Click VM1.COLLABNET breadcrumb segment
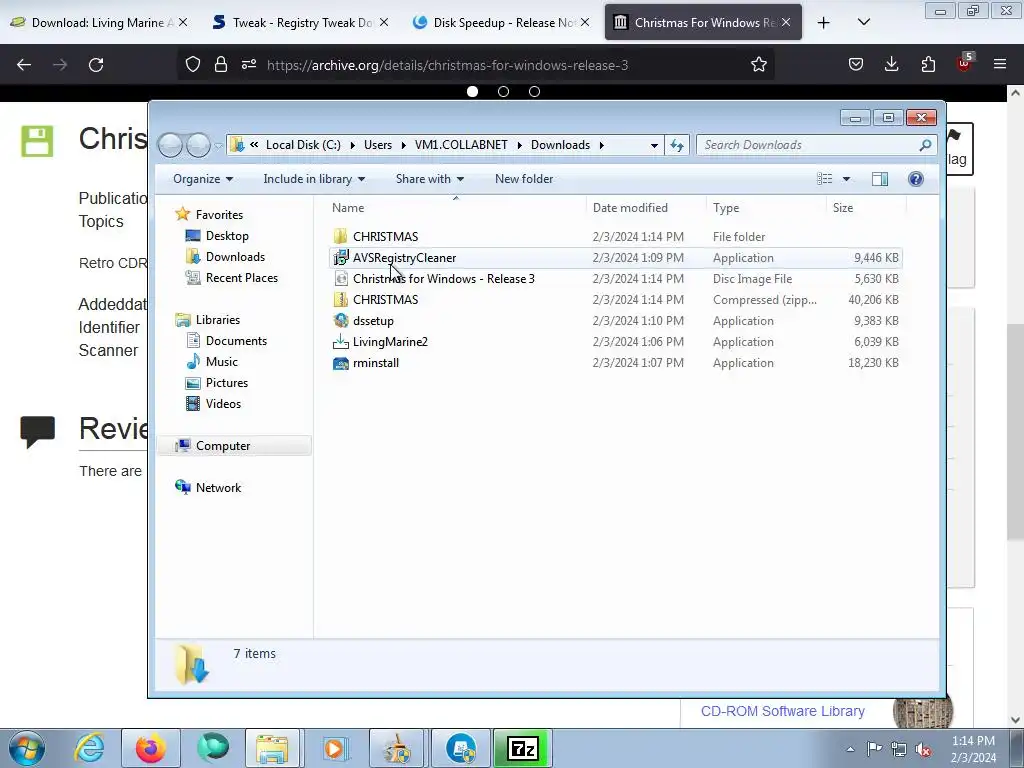Viewport: 1024px width, 768px height. (x=460, y=145)
